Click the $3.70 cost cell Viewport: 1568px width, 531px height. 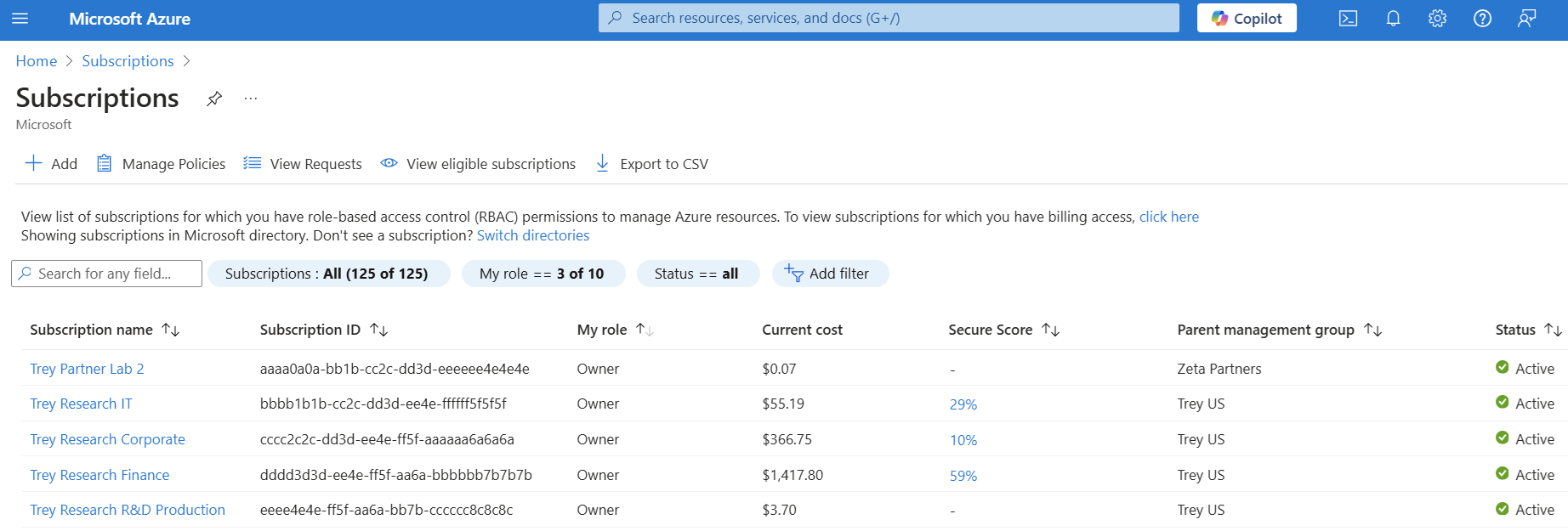coord(779,510)
